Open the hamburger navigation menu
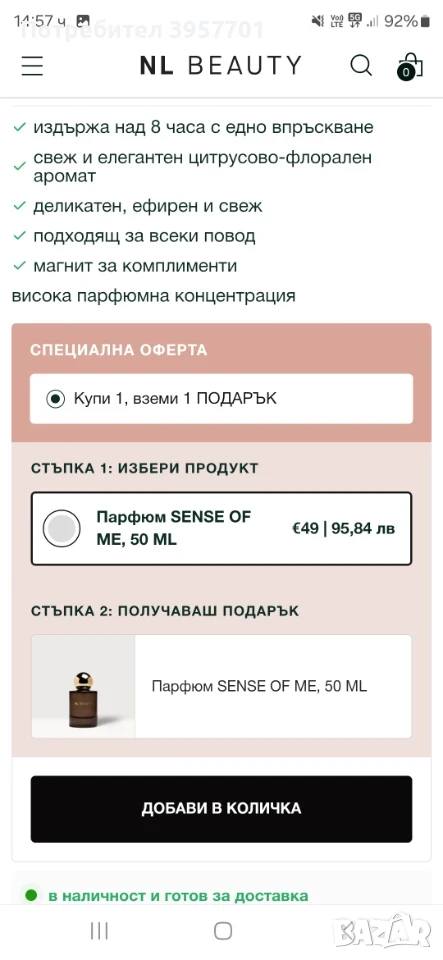The width and height of the screenshot is (443, 960). coord(32,66)
